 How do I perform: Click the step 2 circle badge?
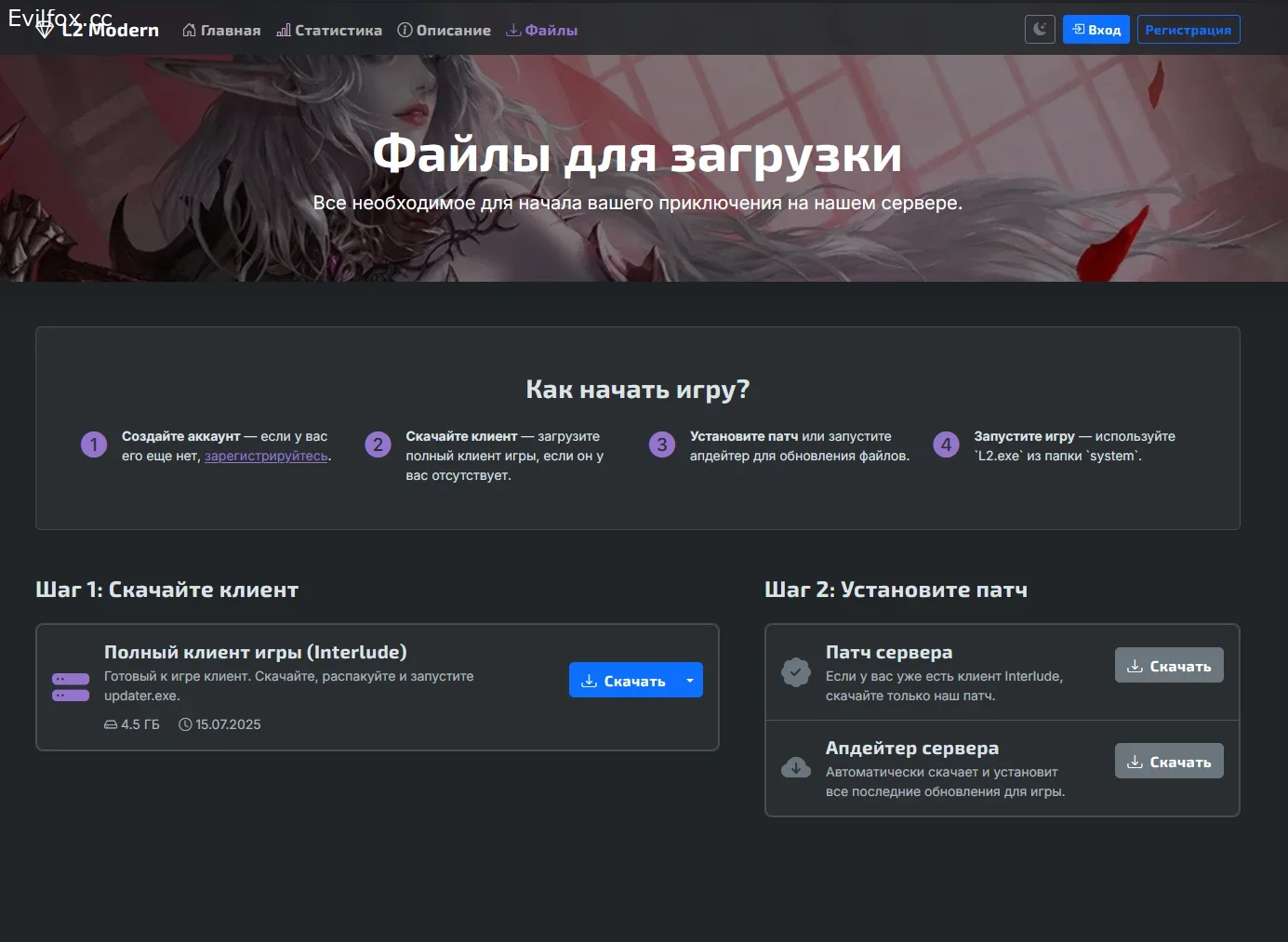[x=378, y=444]
